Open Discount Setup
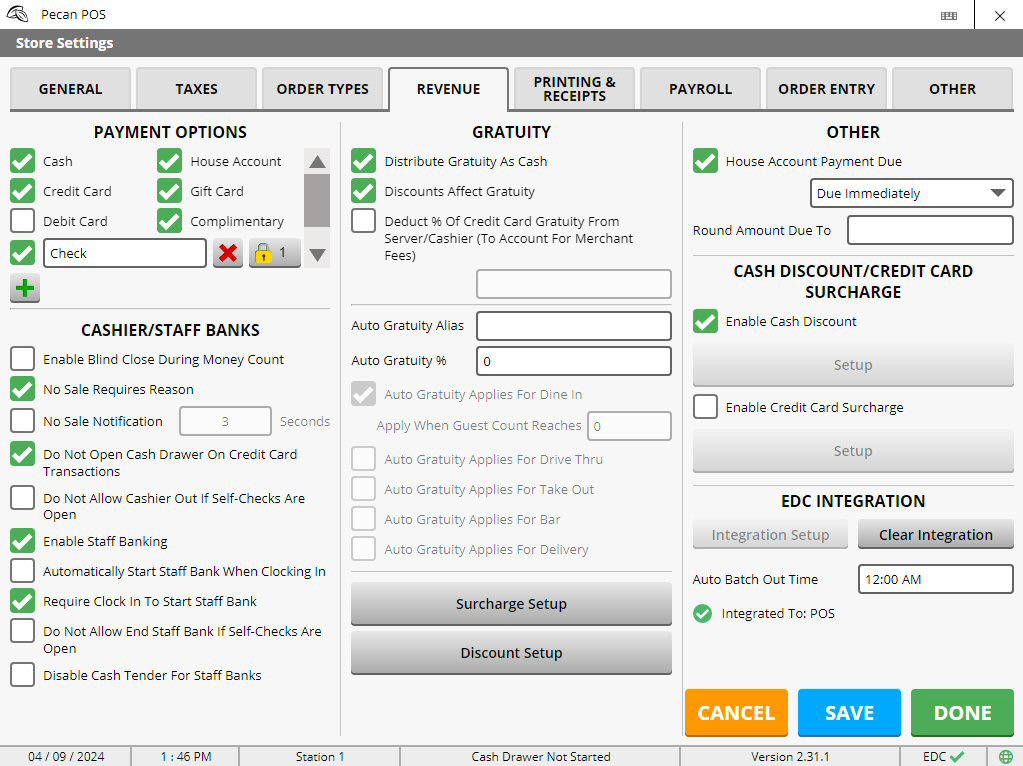Image resolution: width=1023 pixels, height=766 pixels. point(511,652)
